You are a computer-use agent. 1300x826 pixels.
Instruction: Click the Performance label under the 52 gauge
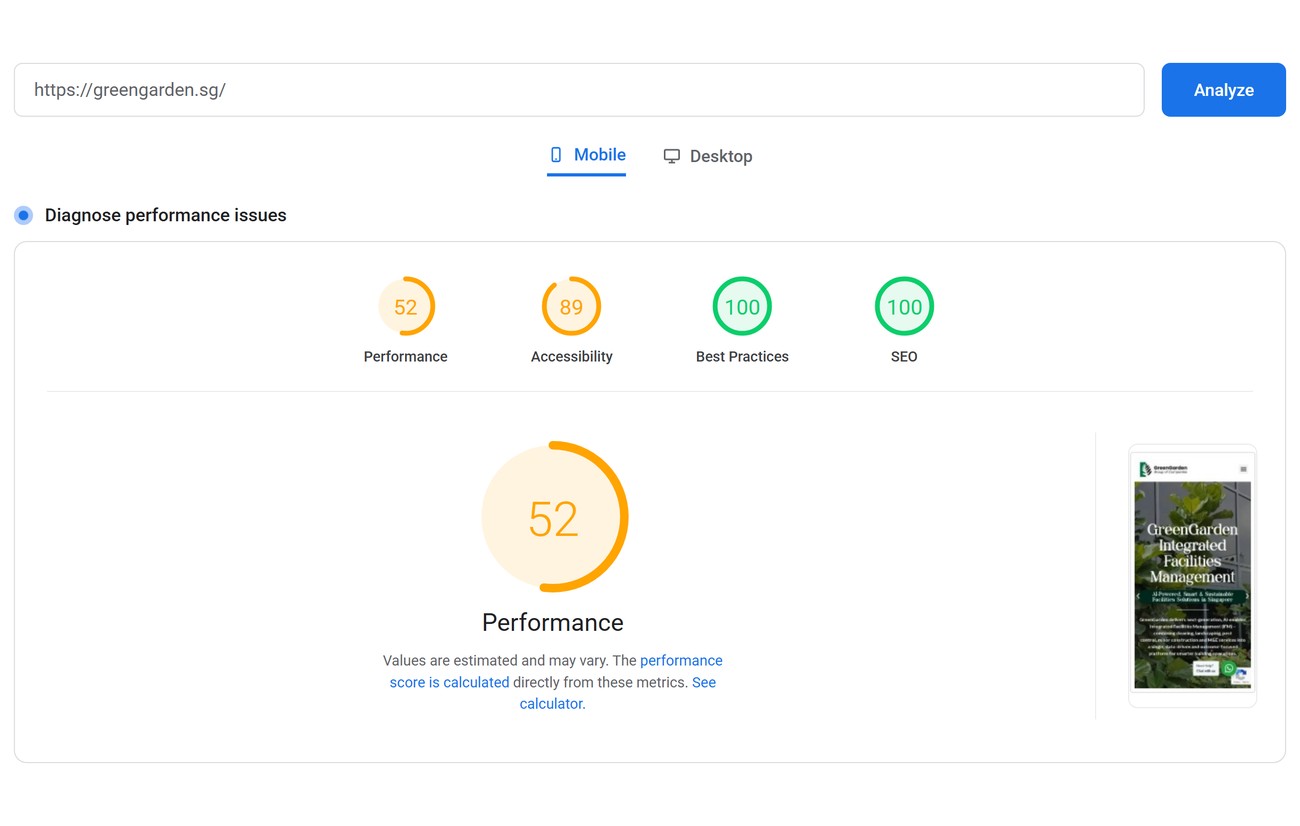pyautogui.click(x=406, y=357)
